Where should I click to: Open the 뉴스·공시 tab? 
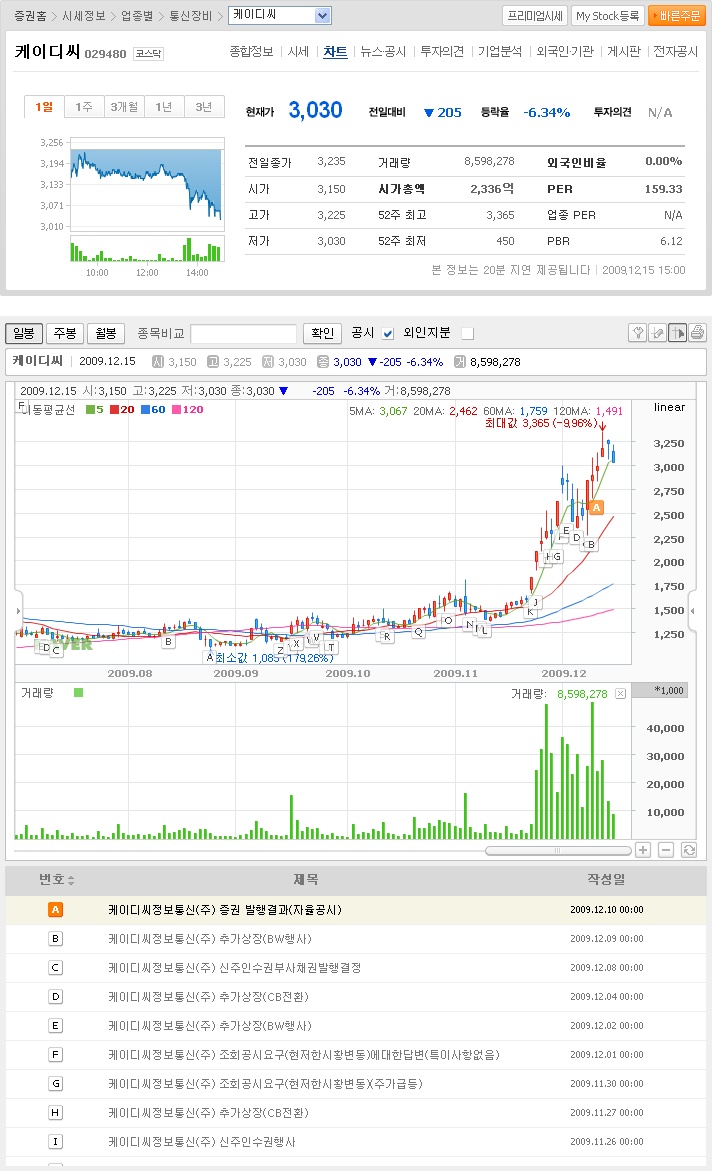pos(383,52)
